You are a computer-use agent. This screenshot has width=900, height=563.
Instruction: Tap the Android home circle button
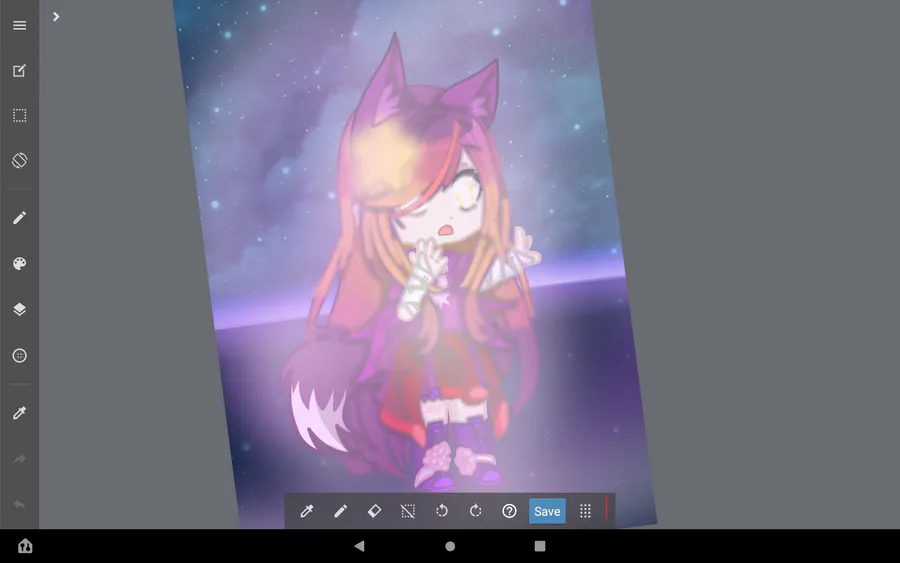(450, 546)
